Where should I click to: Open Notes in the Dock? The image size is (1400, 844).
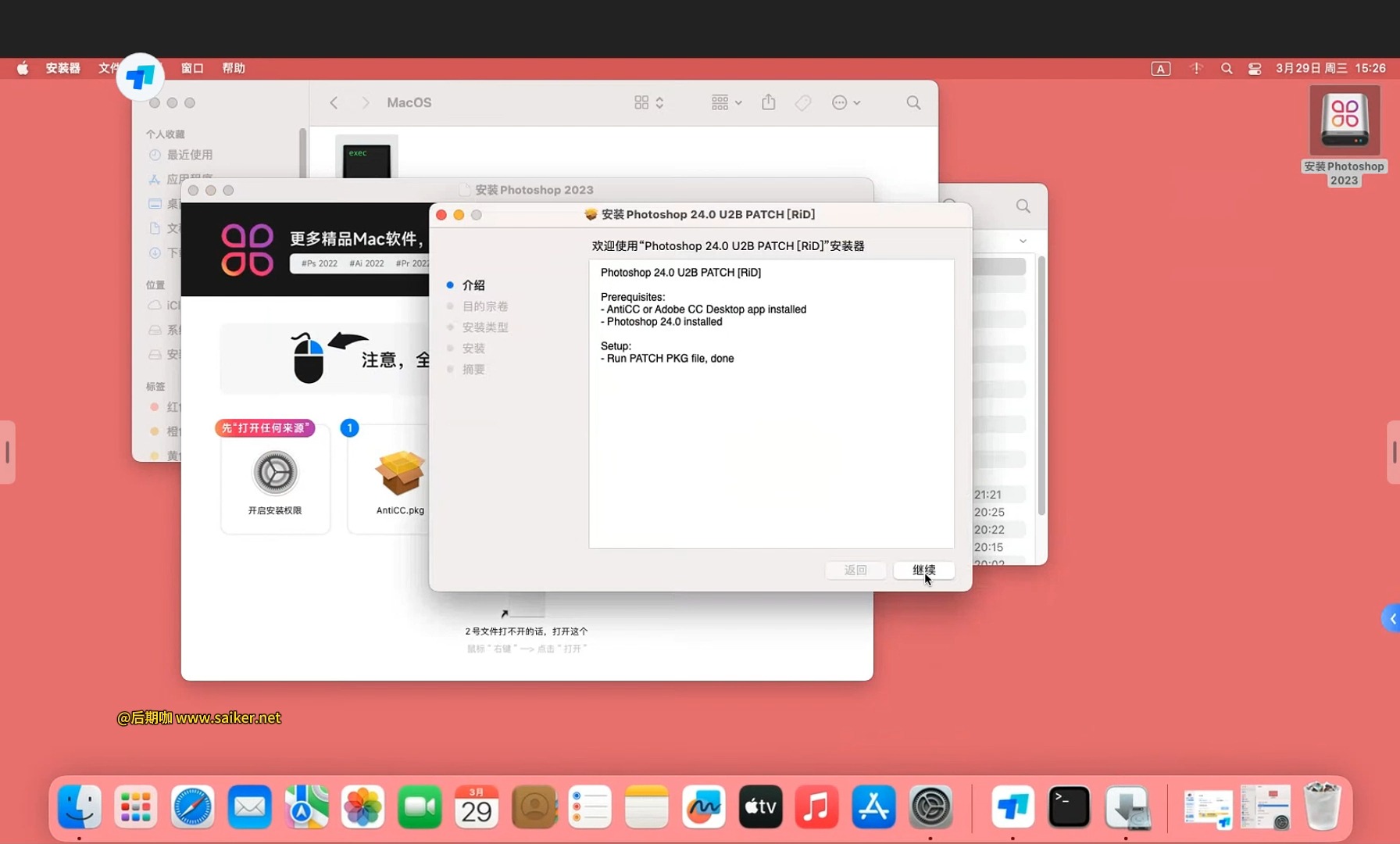[647, 807]
